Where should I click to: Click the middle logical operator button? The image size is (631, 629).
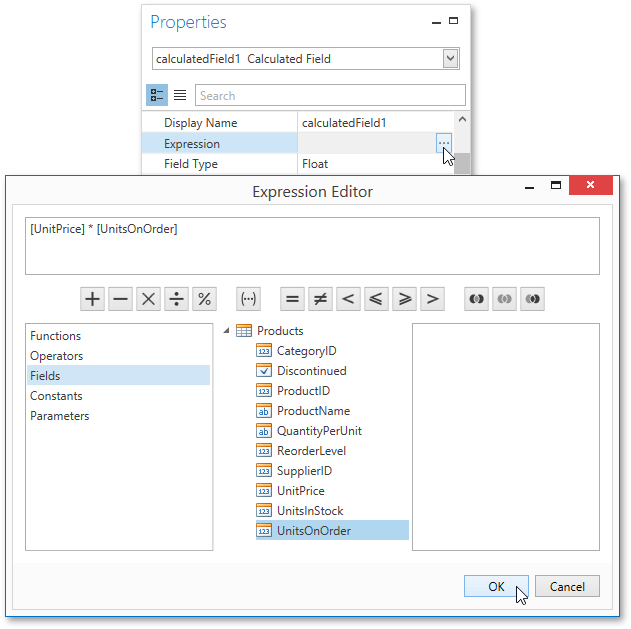tap(504, 299)
